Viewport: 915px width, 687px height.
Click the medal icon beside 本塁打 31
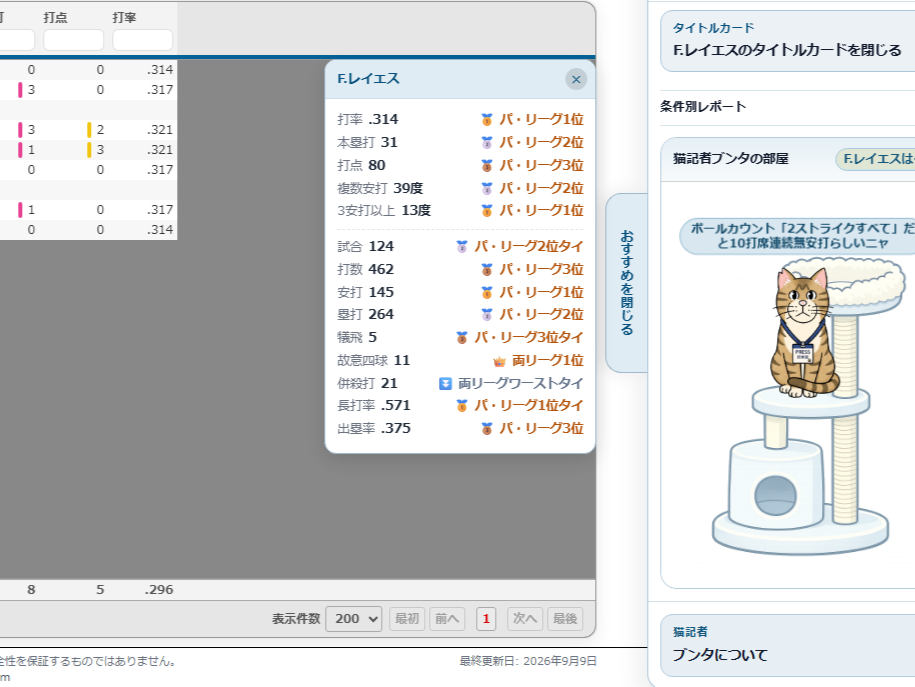(x=487, y=142)
